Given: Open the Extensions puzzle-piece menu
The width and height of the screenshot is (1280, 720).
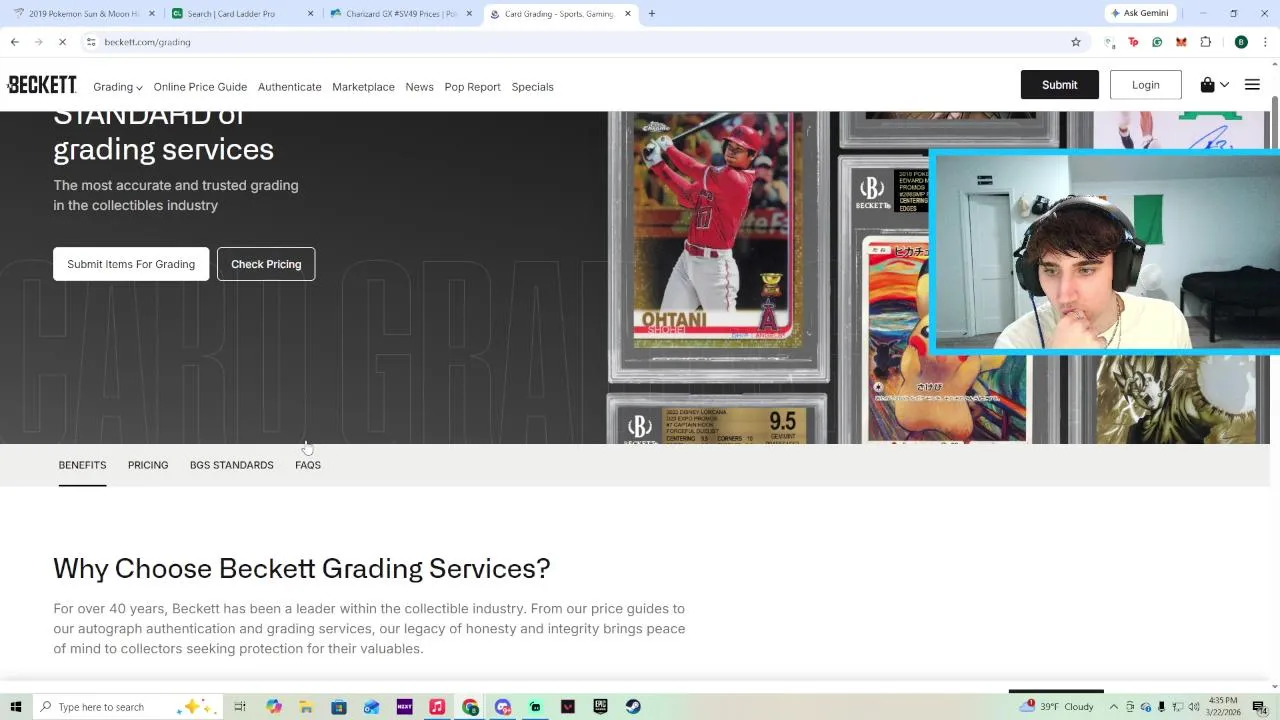Looking at the screenshot, I should pos(1205,42).
